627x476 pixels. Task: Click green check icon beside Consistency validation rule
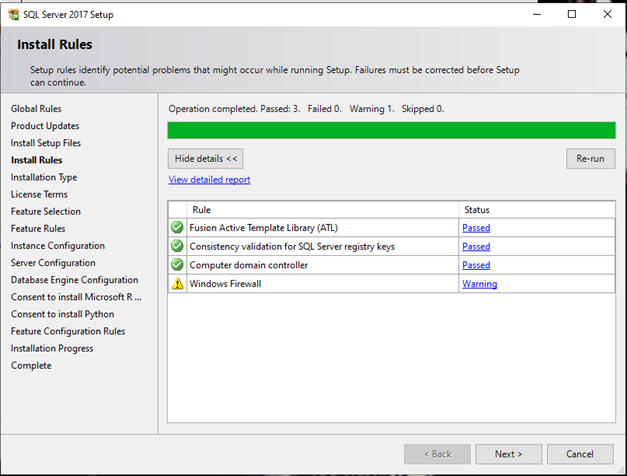pyautogui.click(x=177, y=246)
